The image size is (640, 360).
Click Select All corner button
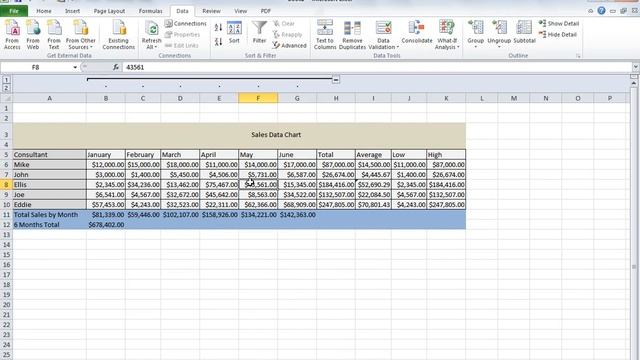tap(6, 98)
